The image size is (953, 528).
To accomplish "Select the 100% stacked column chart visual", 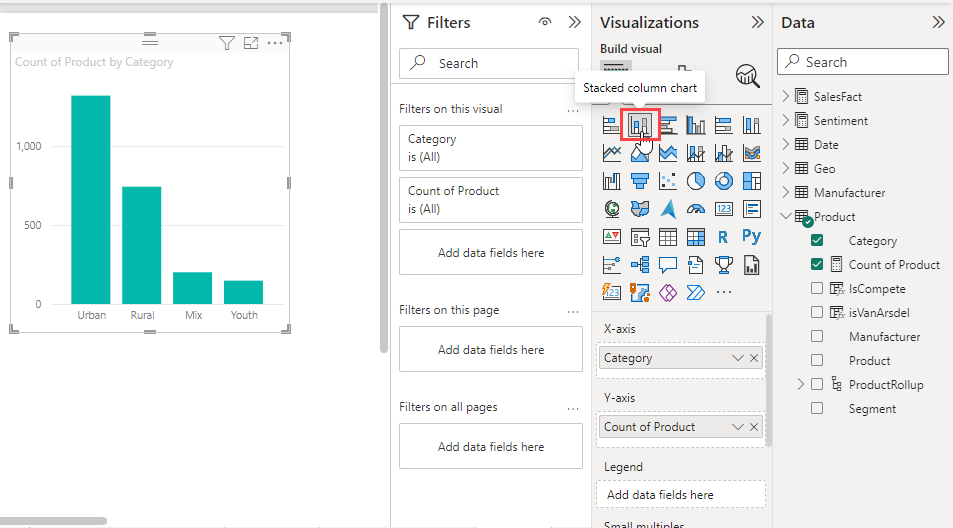I will tap(751, 125).
